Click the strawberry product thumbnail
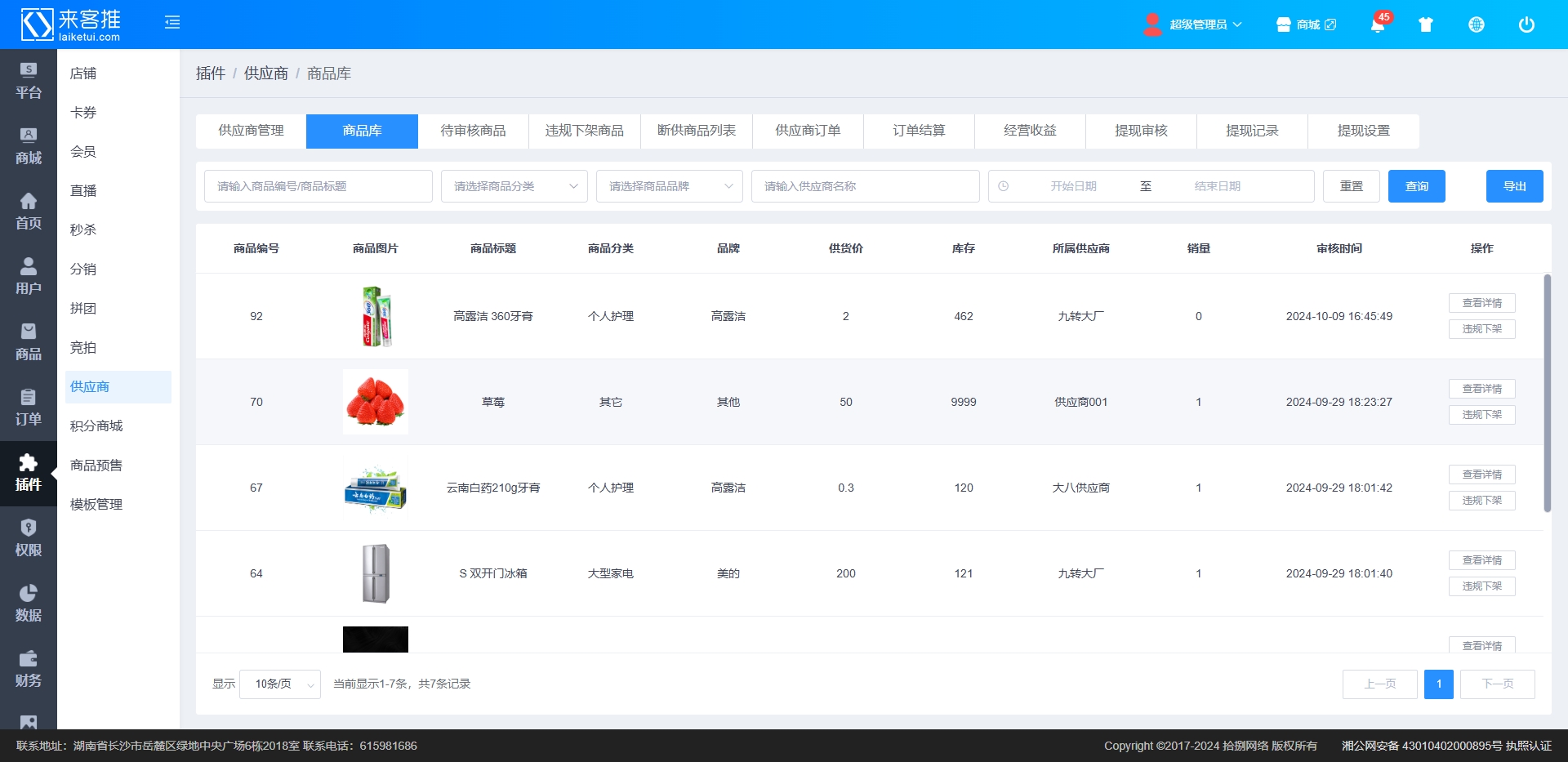This screenshot has width=1568, height=762. 376,402
